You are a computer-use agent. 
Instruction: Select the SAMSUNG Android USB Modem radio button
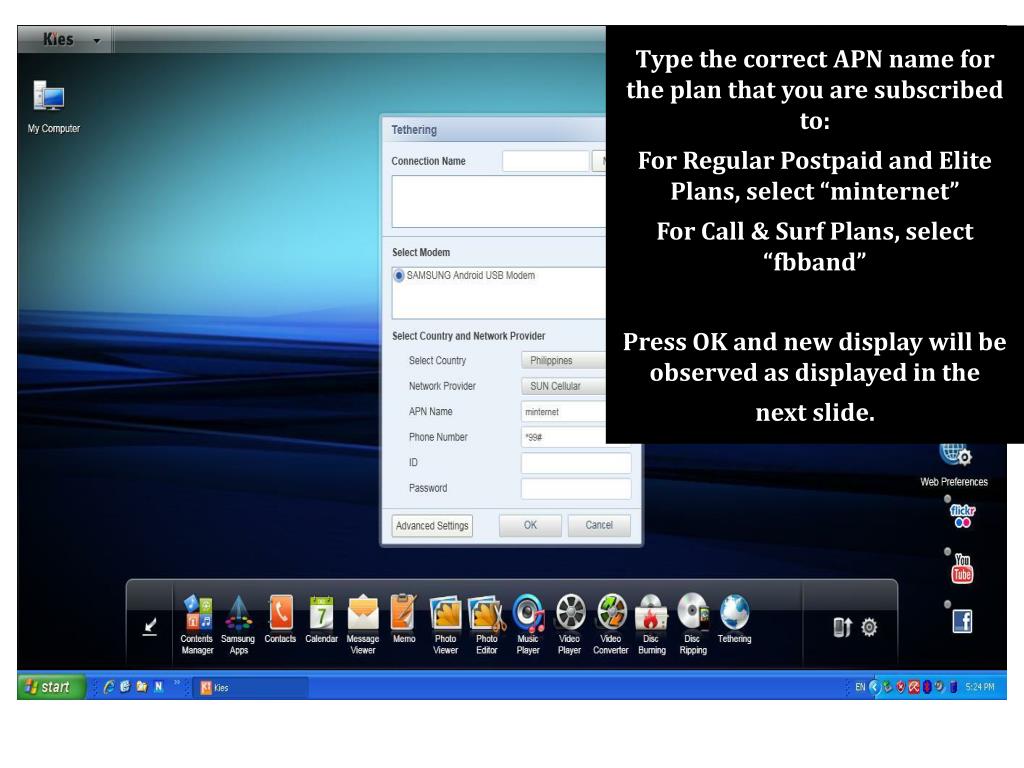click(x=398, y=276)
